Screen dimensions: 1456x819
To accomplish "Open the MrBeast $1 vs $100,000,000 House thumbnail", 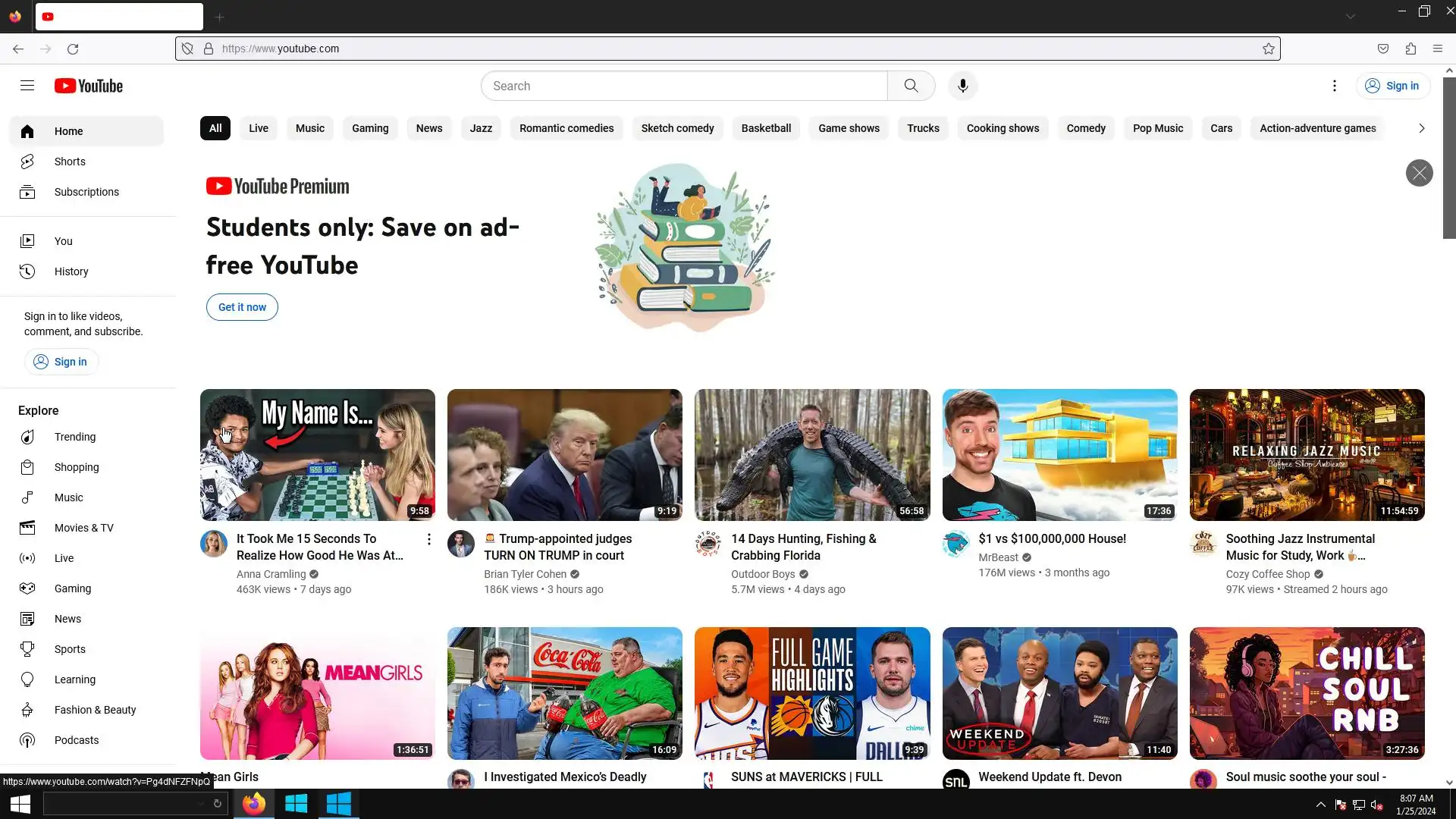I will click(x=1059, y=455).
